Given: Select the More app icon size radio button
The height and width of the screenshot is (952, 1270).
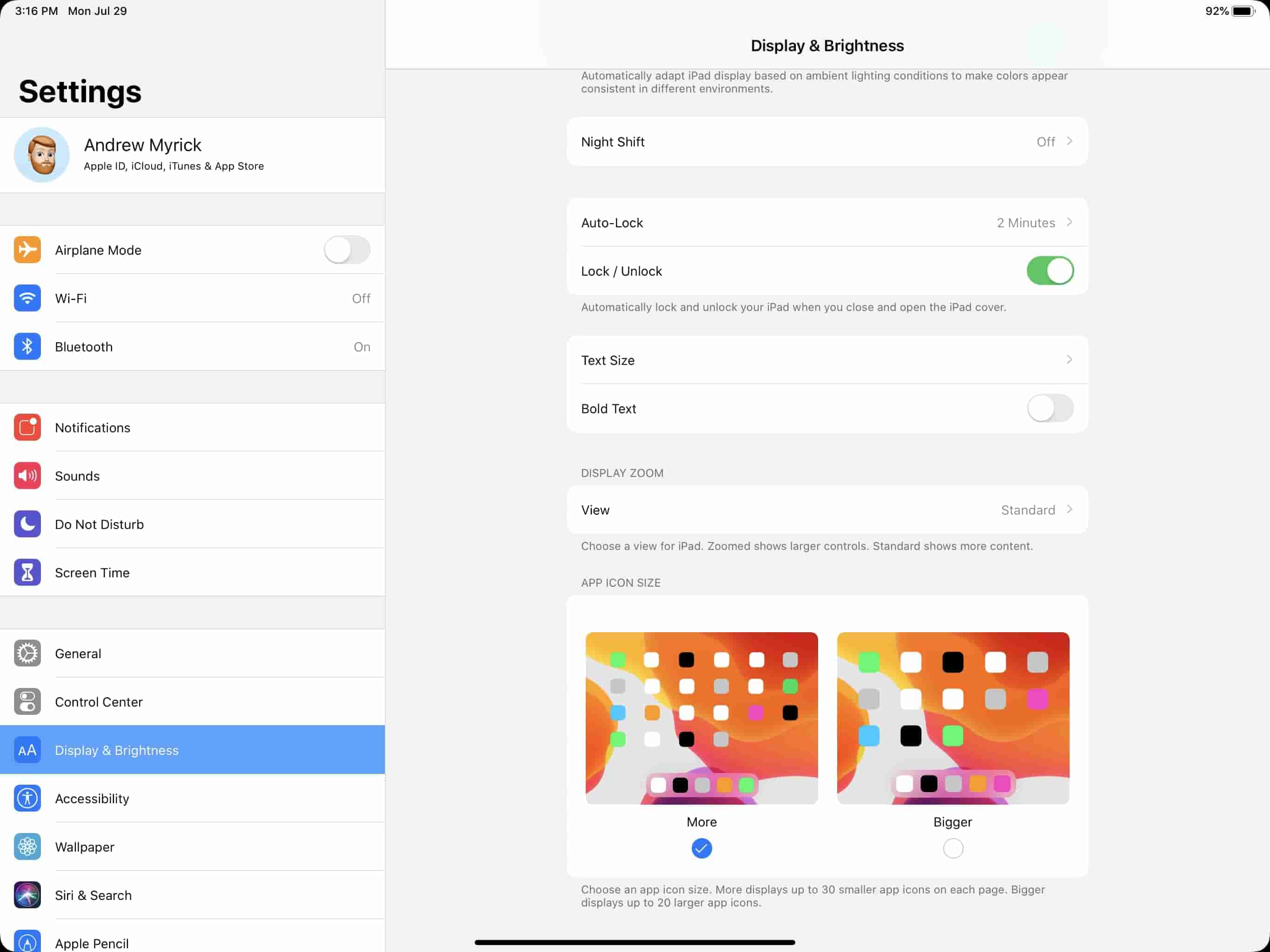Looking at the screenshot, I should 700,848.
